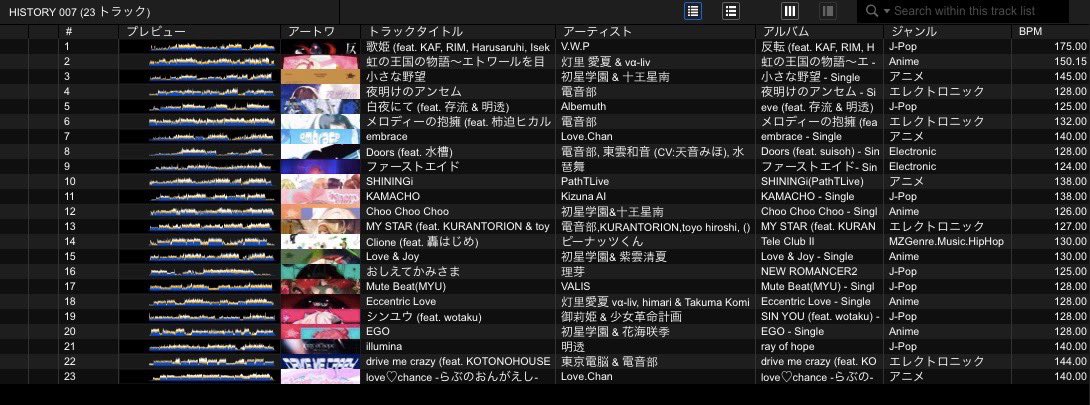Viewport: 1090px width, 405px height.
Task: Click artist V.W.P
Action: [x=575, y=47]
